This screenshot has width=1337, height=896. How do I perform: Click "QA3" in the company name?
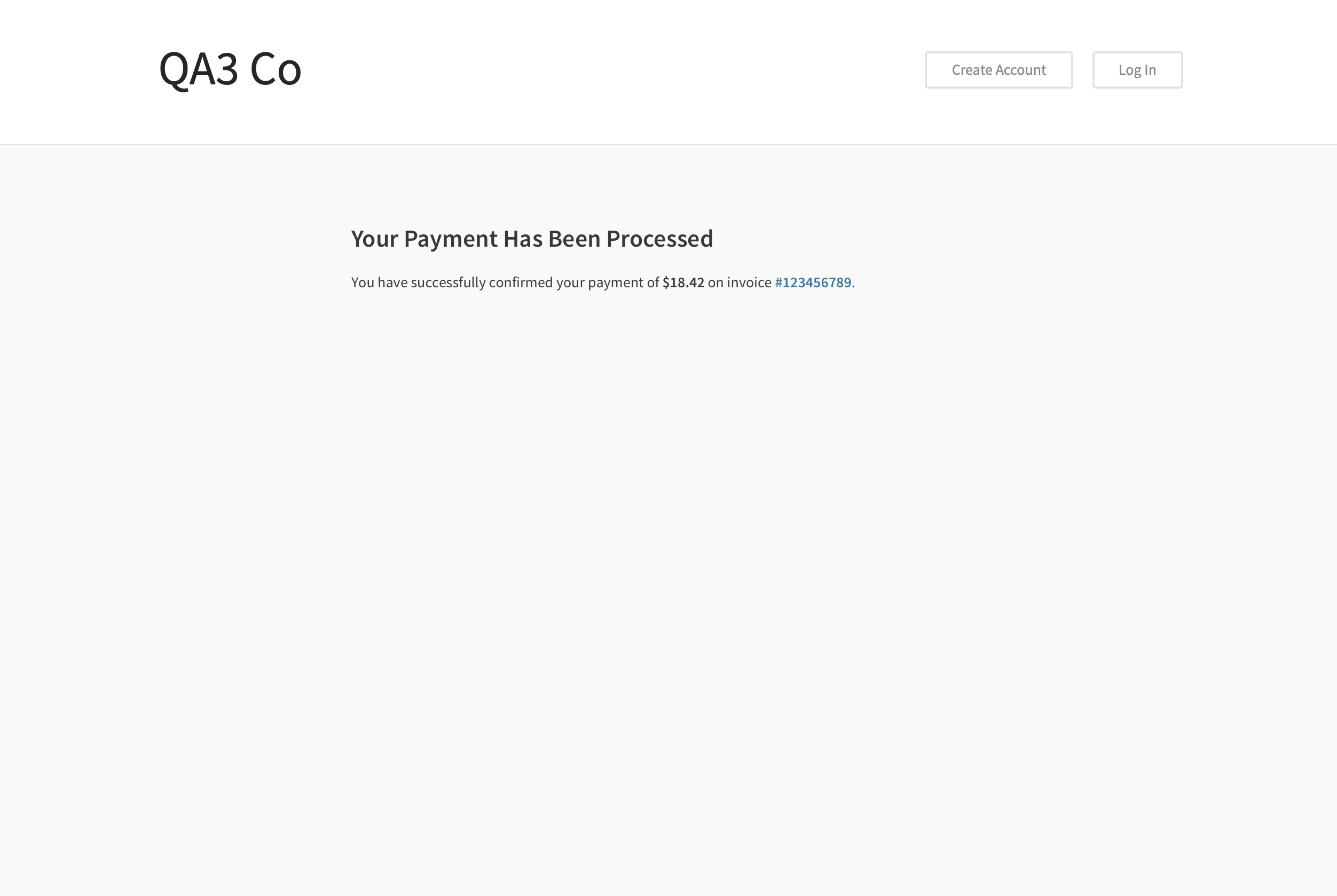click(198, 69)
